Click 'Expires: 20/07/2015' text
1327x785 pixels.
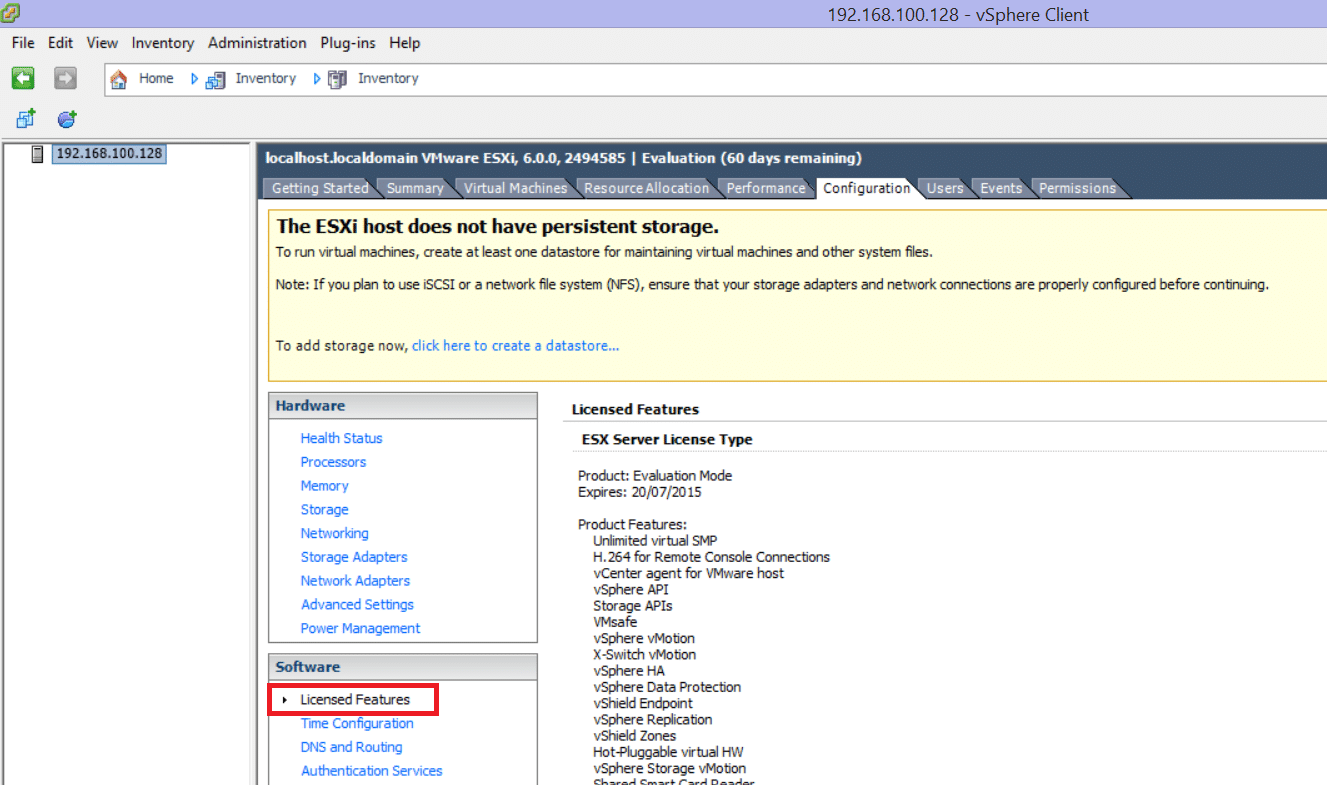pyautogui.click(x=640, y=492)
